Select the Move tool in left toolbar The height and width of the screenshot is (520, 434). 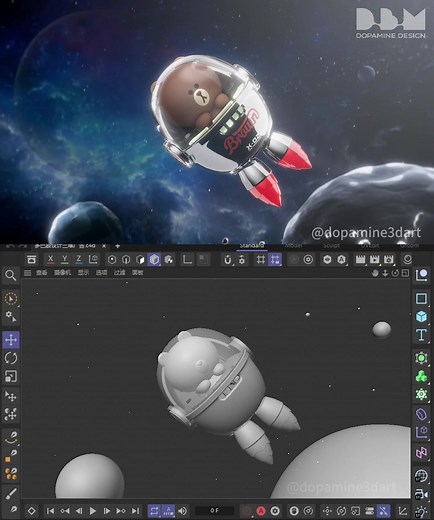pos(11,340)
